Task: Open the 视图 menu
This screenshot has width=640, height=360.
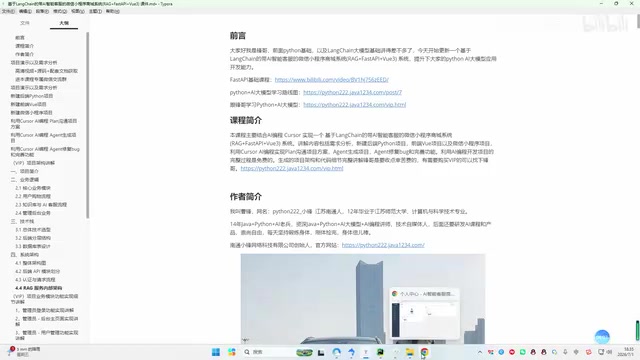Action: pyautogui.click(x=78, y=11)
